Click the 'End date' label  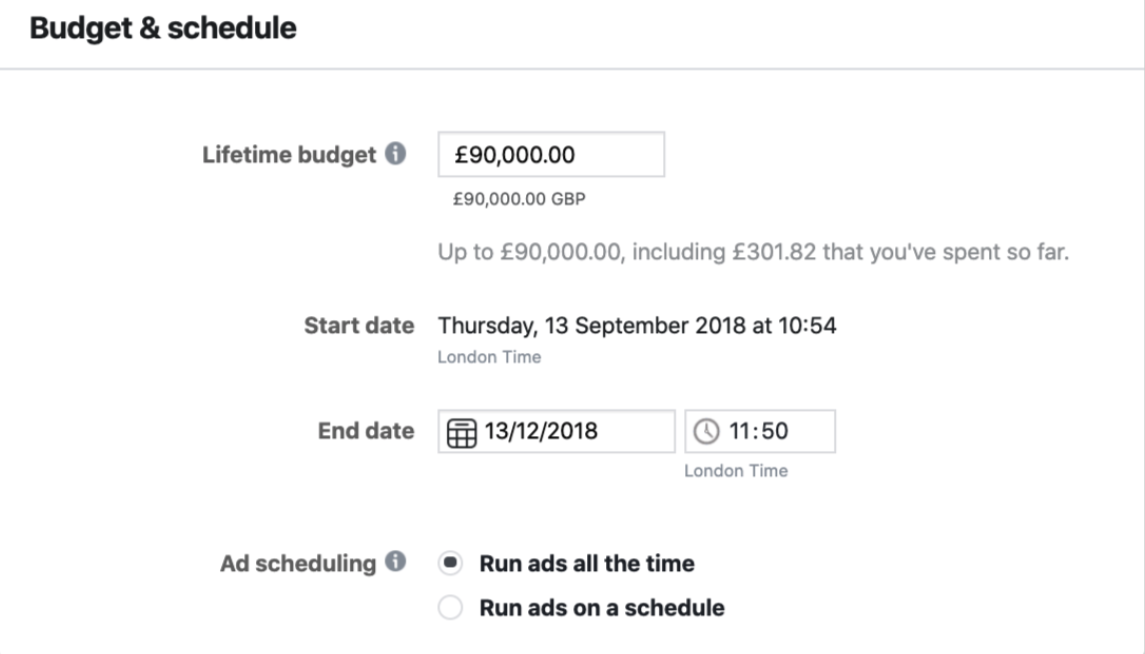click(x=365, y=432)
